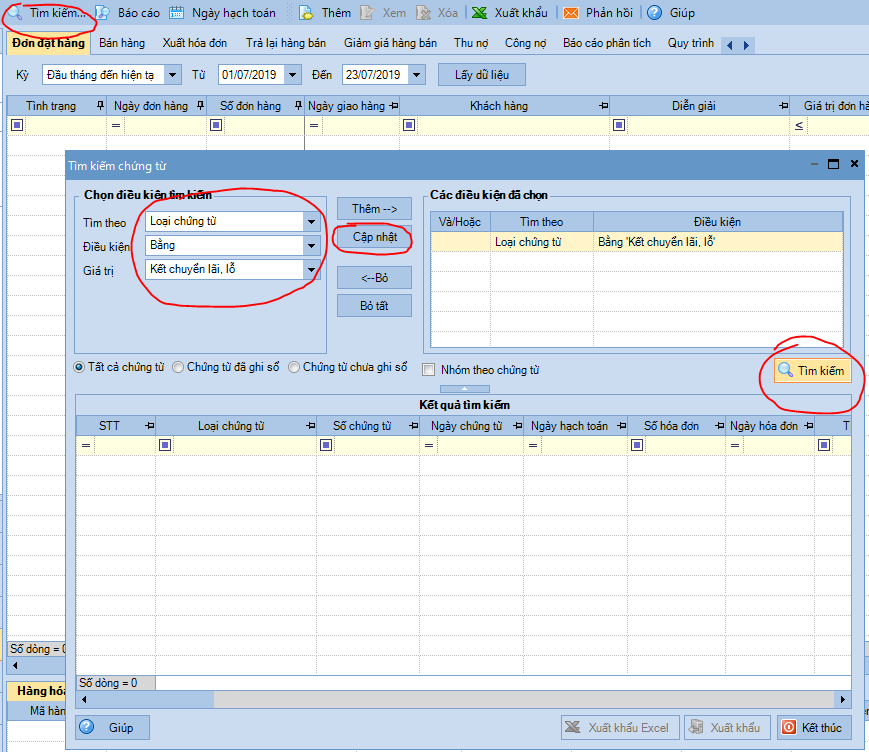Pin the Ngày chứng từ results column
This screenshot has width=869, height=752.
(518, 426)
